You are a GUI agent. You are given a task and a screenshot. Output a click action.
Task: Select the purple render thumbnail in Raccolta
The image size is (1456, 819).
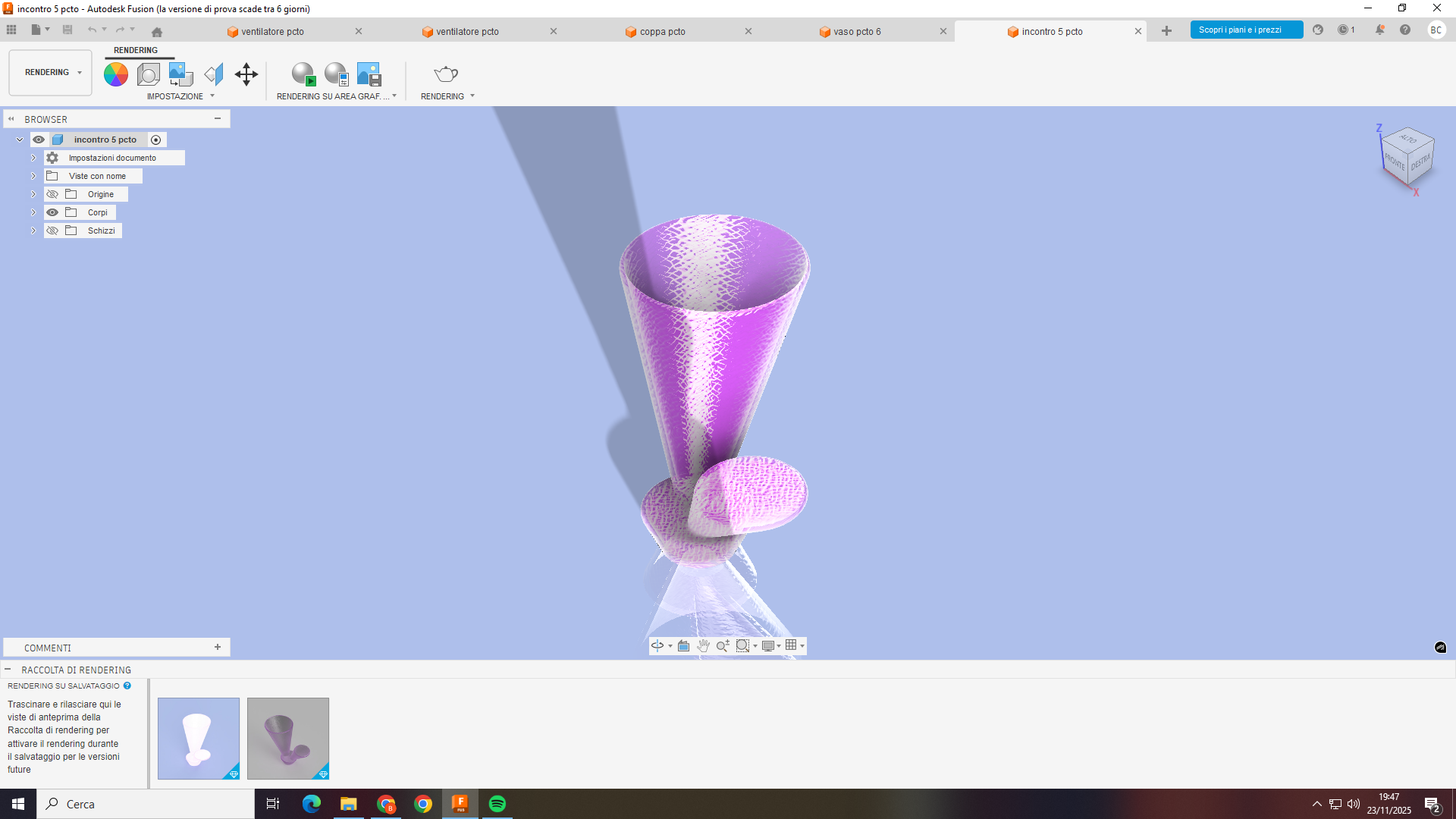pos(287,738)
